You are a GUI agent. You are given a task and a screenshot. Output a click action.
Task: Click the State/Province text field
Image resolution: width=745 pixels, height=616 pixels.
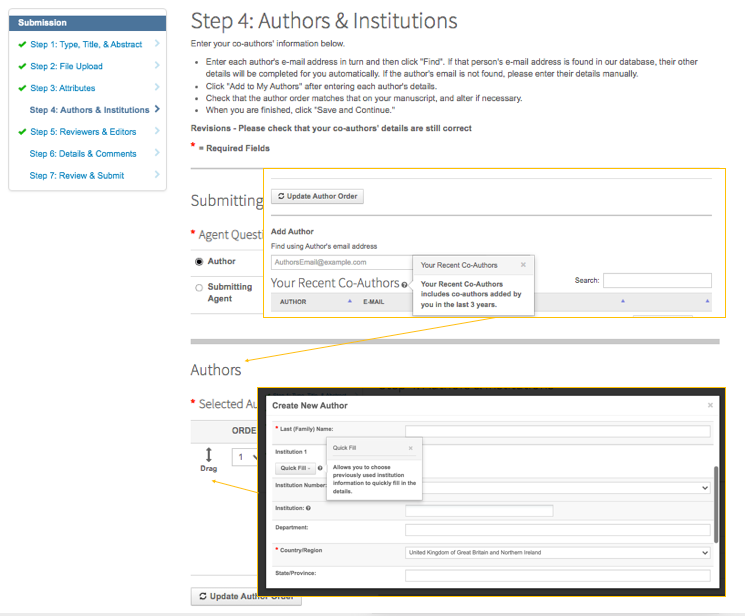(x=558, y=576)
